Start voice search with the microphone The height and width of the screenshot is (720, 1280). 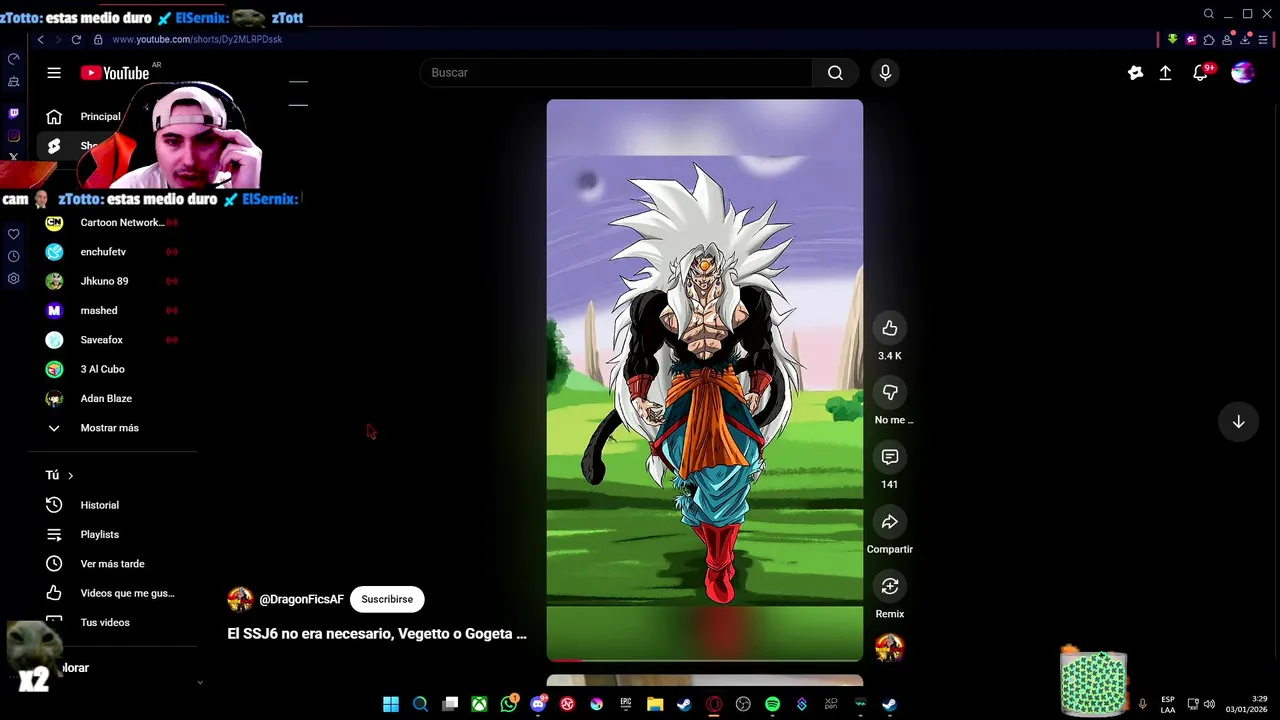pyautogui.click(x=885, y=73)
